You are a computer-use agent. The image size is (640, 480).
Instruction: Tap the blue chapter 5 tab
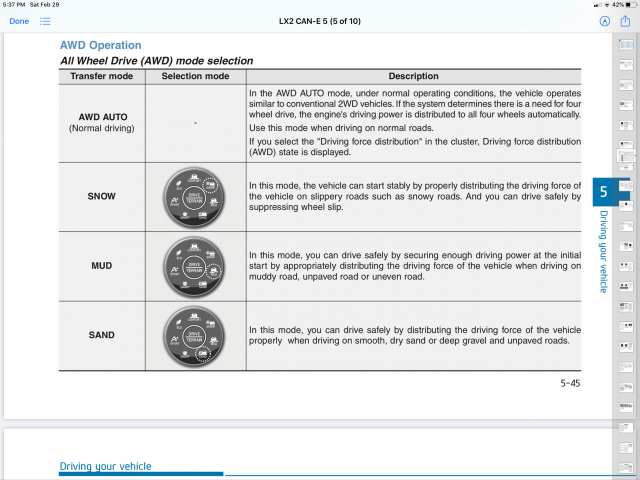[x=603, y=191]
